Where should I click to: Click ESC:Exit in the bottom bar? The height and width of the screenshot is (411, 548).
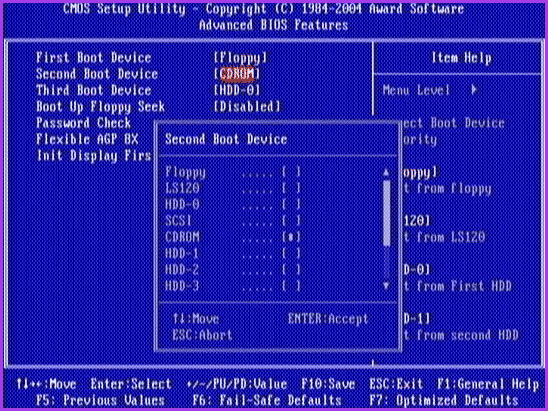396,384
